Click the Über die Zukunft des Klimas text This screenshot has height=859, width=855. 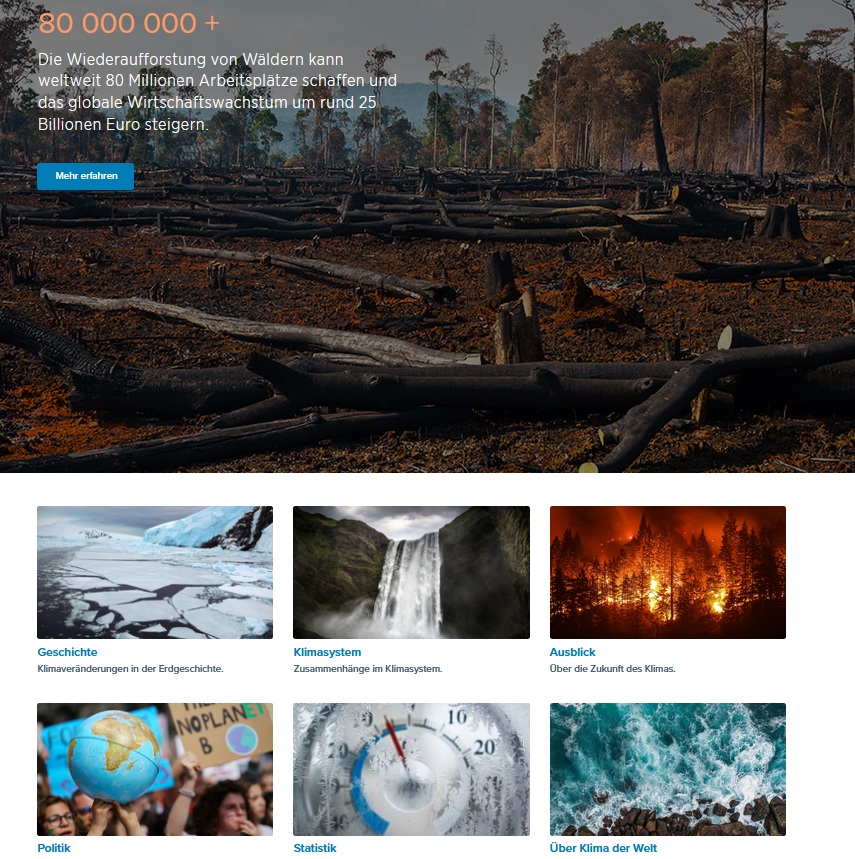pyautogui.click(x=612, y=668)
